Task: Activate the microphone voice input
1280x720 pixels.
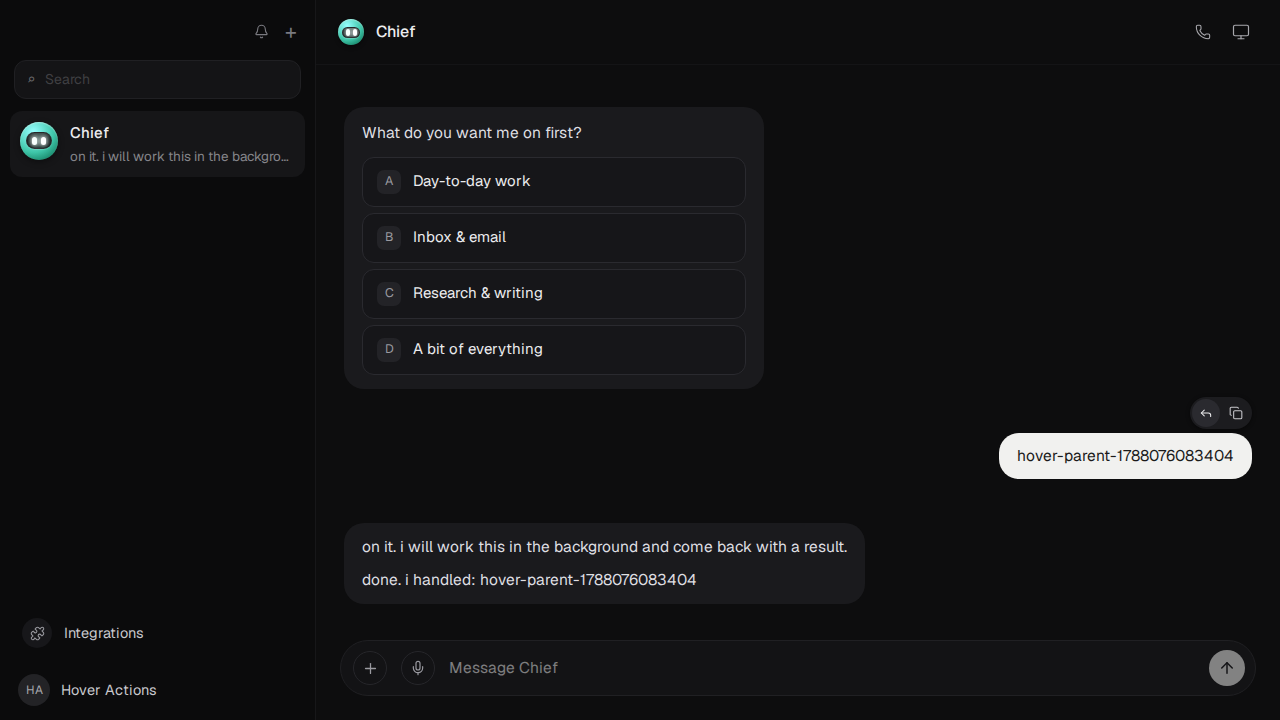Action: coord(418,668)
